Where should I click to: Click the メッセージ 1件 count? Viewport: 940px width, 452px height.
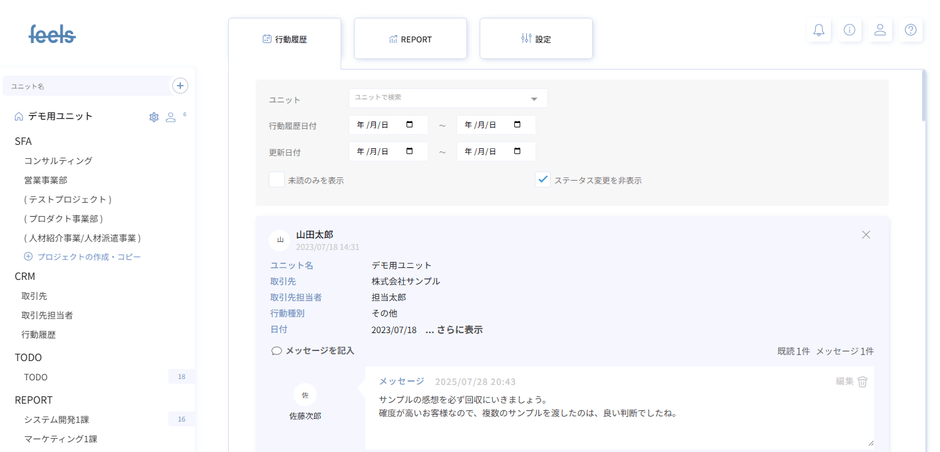pyautogui.click(x=845, y=351)
